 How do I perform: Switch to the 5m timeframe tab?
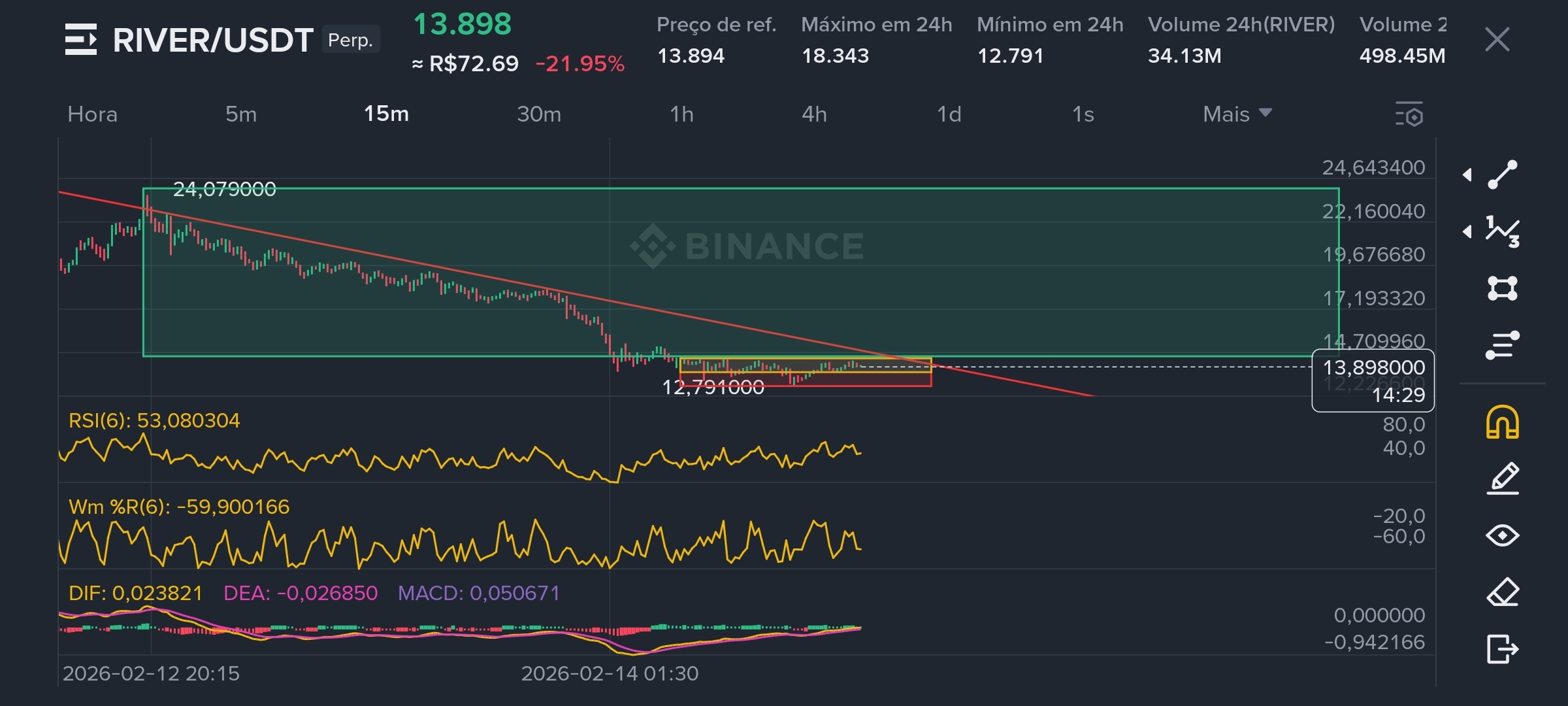pos(241,114)
